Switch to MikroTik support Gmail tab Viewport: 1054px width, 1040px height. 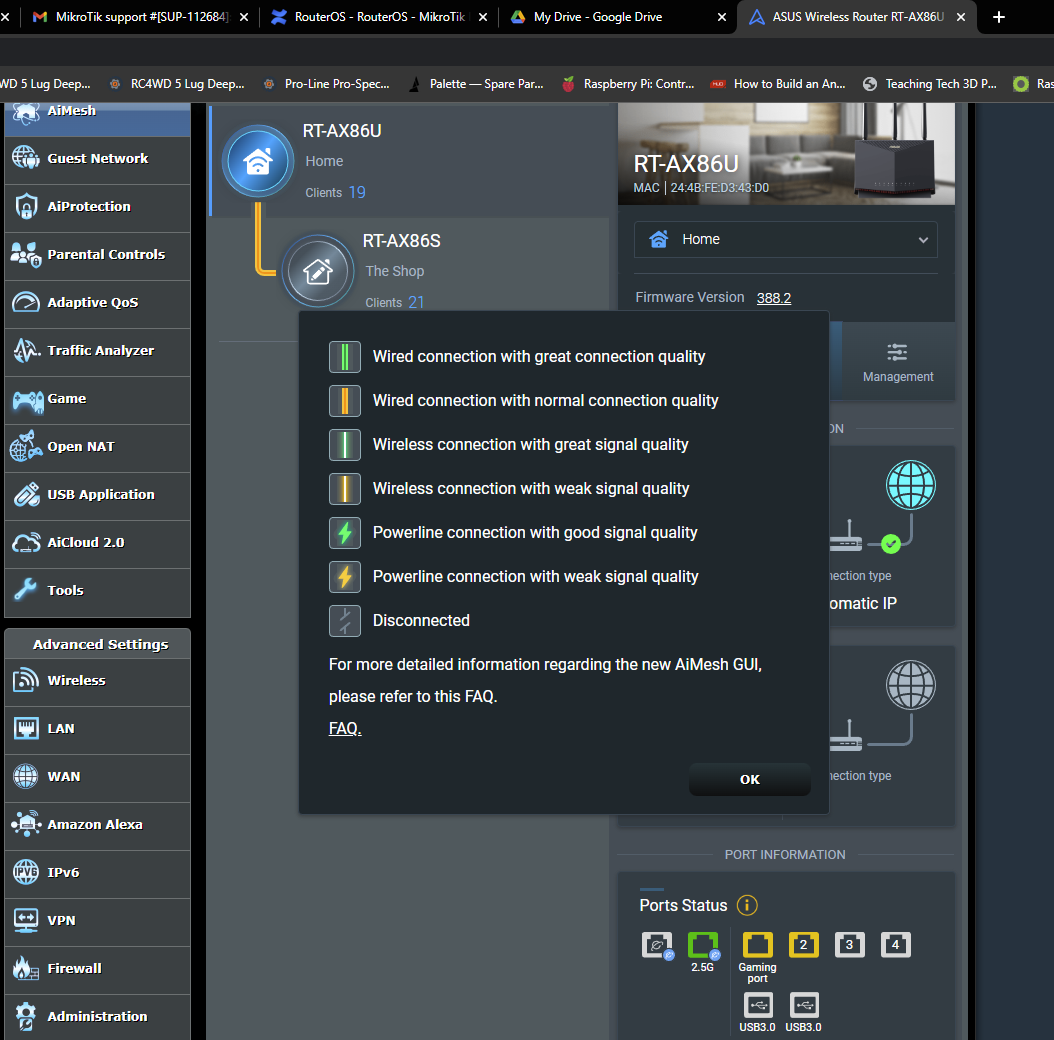(x=132, y=17)
